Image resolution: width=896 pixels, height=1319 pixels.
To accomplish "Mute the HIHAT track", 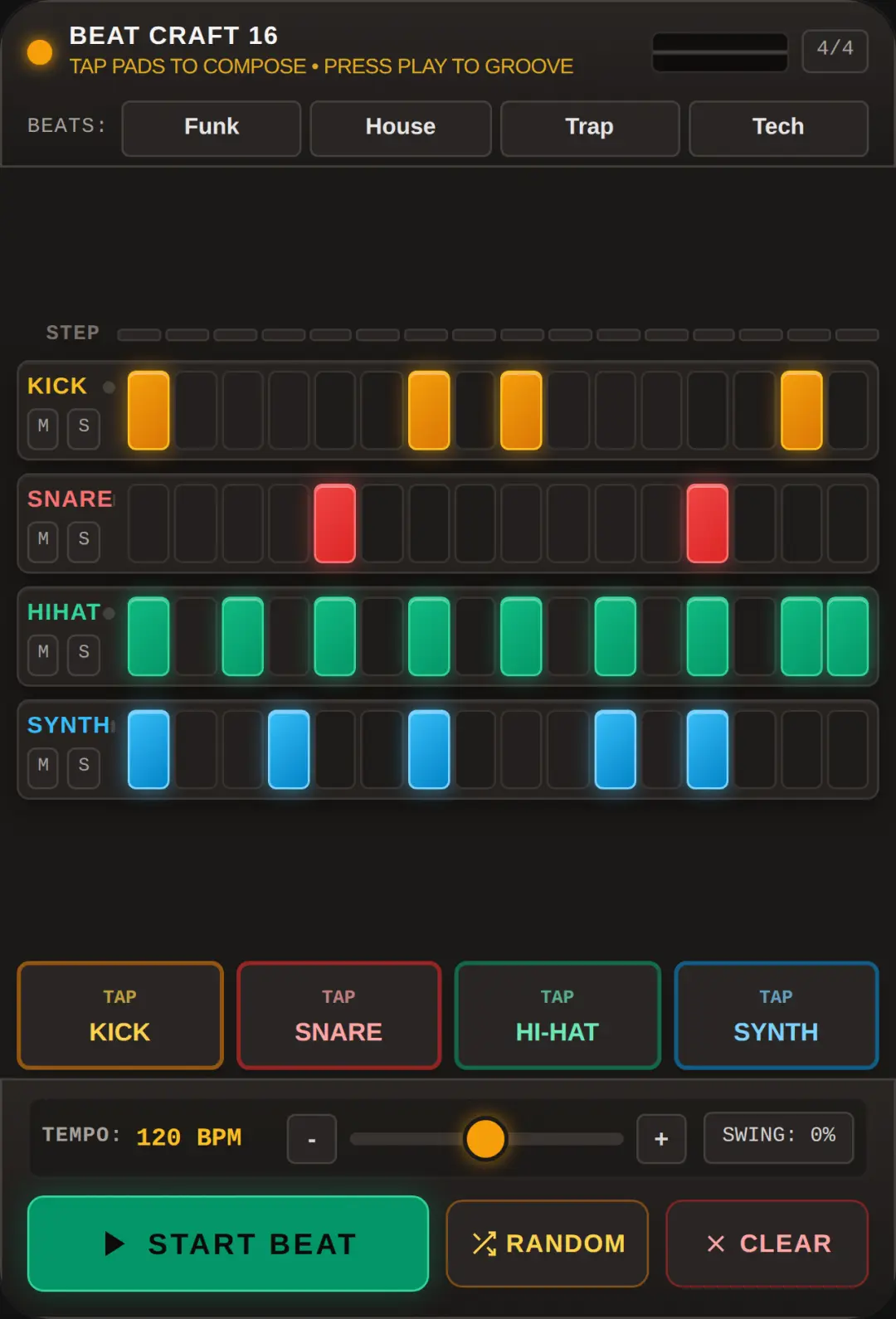I will point(43,655).
